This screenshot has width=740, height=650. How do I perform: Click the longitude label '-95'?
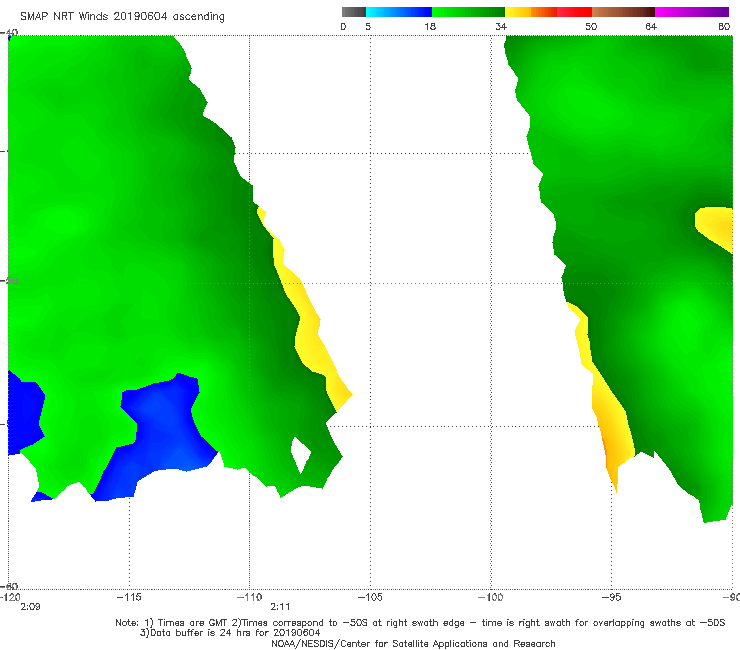(612, 597)
